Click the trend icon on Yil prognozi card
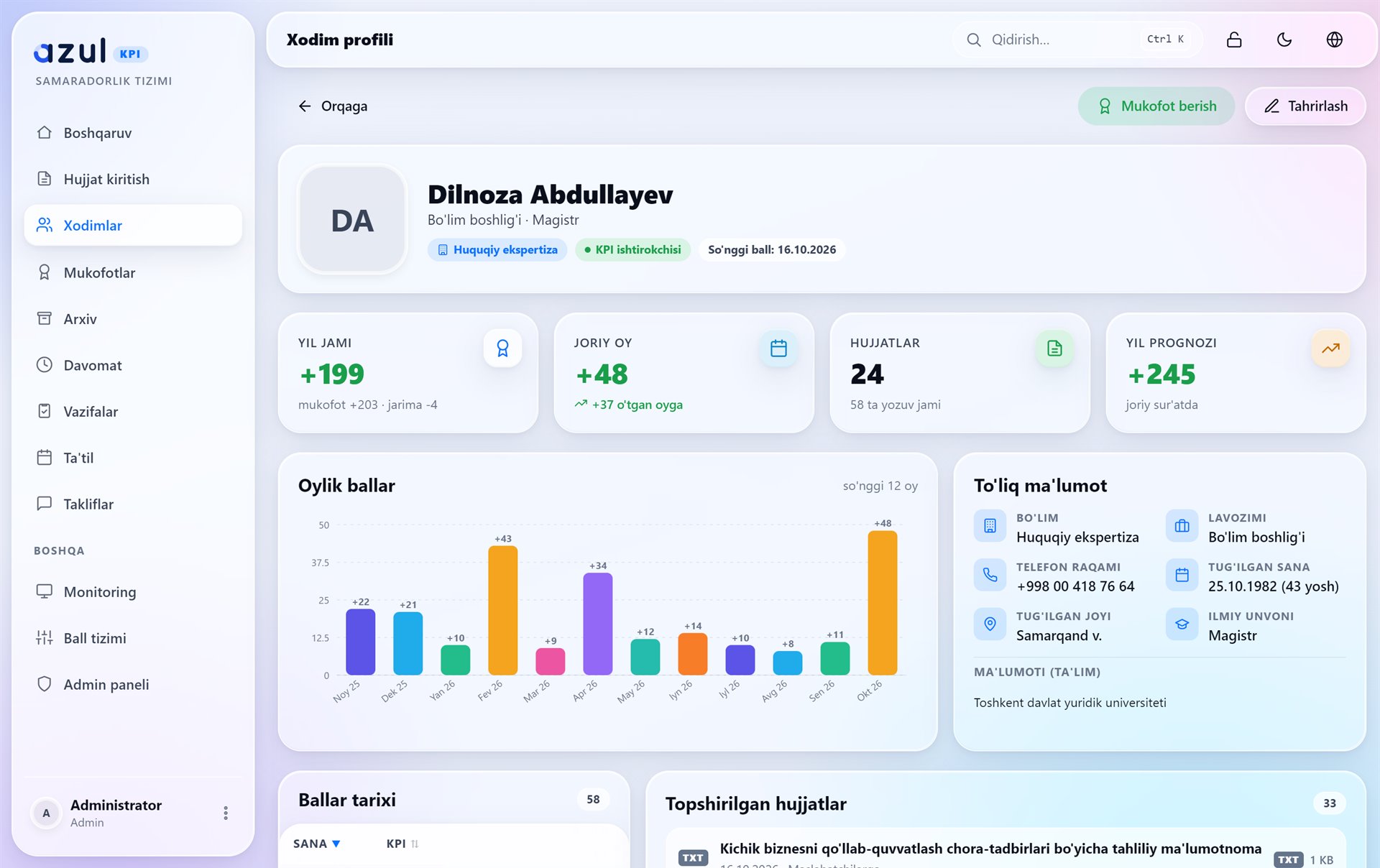Screen dimensions: 1380x868 click(1330, 348)
